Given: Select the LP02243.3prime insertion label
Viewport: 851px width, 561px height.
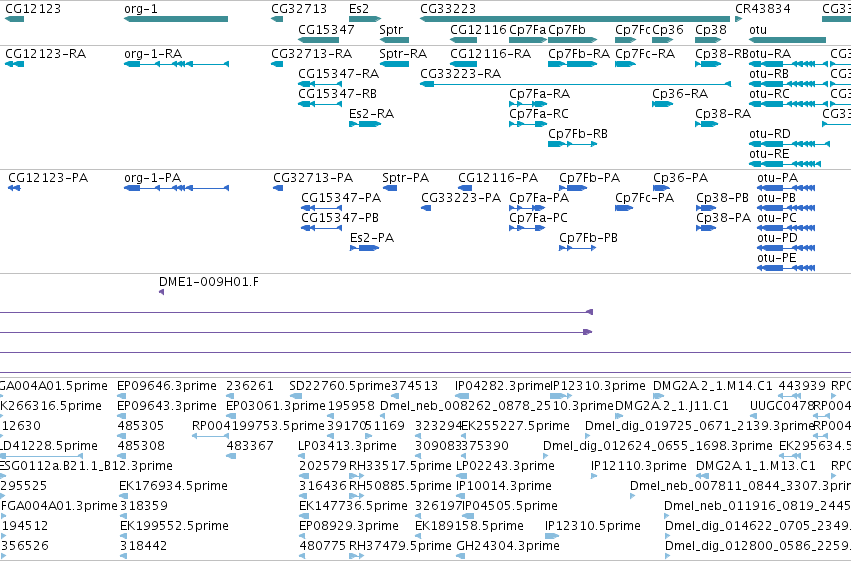Looking at the screenshot, I should pyautogui.click(x=505, y=466).
